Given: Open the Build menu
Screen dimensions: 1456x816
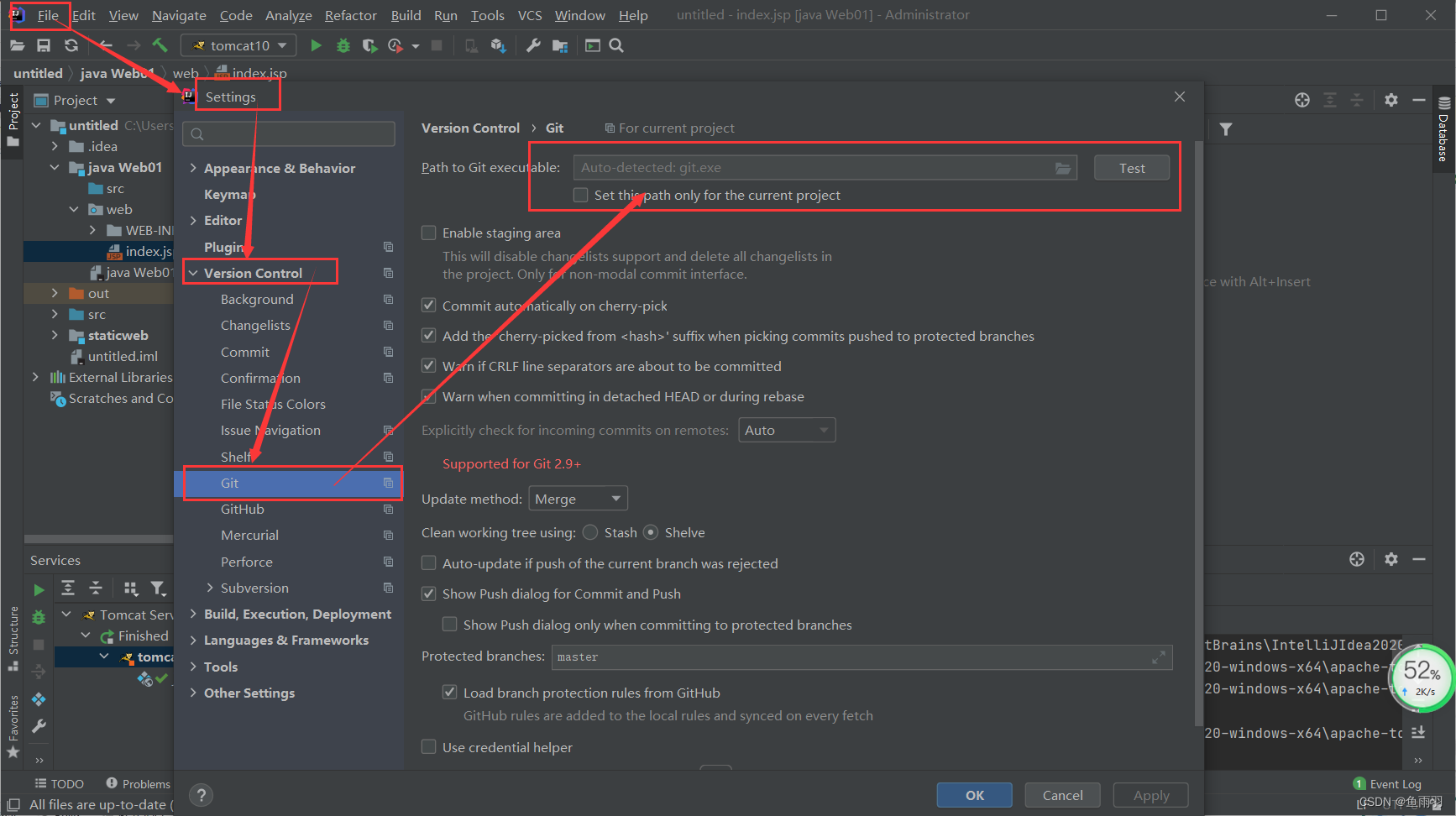Looking at the screenshot, I should [406, 15].
